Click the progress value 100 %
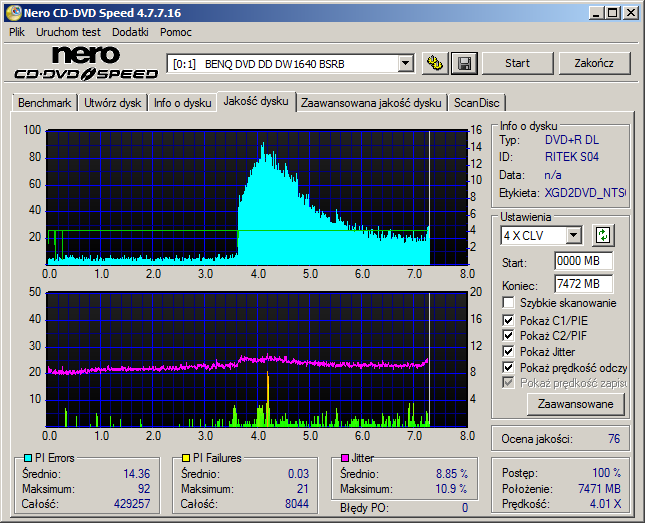 click(606, 473)
